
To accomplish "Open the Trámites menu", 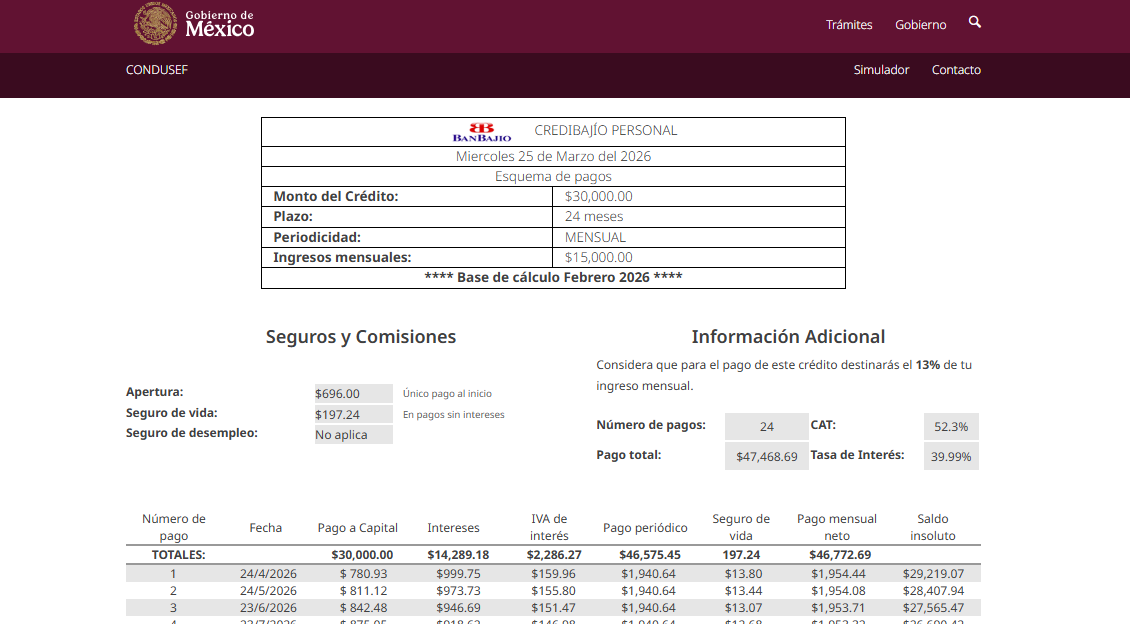I will click(849, 24).
